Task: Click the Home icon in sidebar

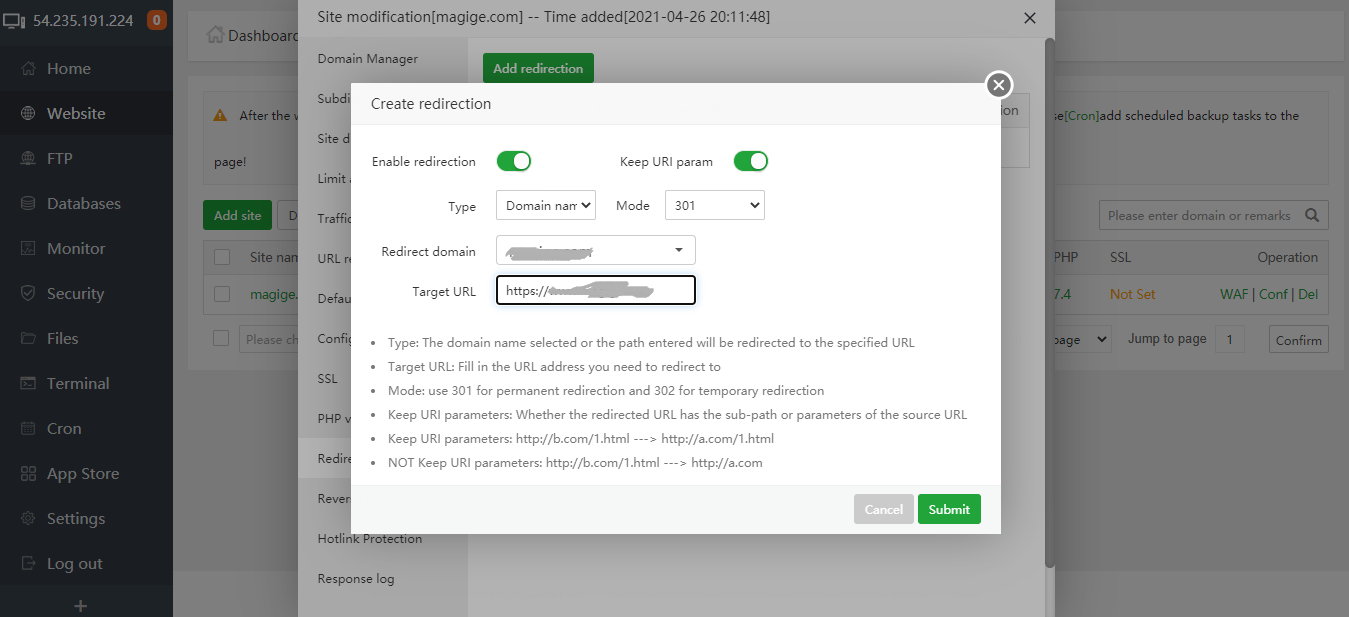Action: (28, 69)
